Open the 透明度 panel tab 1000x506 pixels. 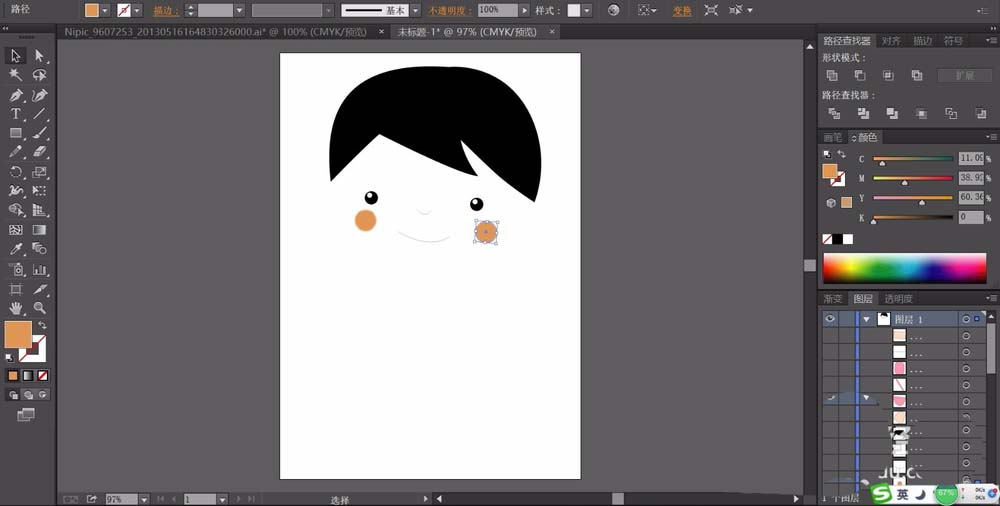point(898,298)
